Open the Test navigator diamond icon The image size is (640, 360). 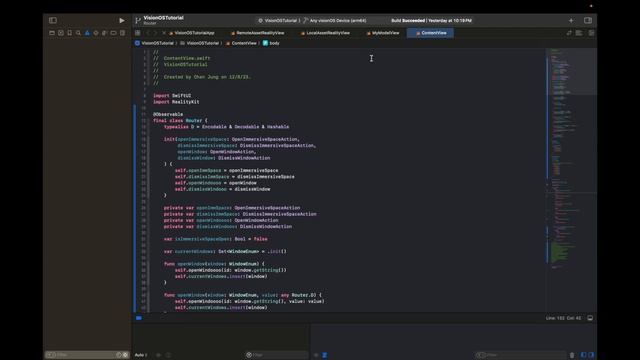pyautogui.click(x=96, y=33)
